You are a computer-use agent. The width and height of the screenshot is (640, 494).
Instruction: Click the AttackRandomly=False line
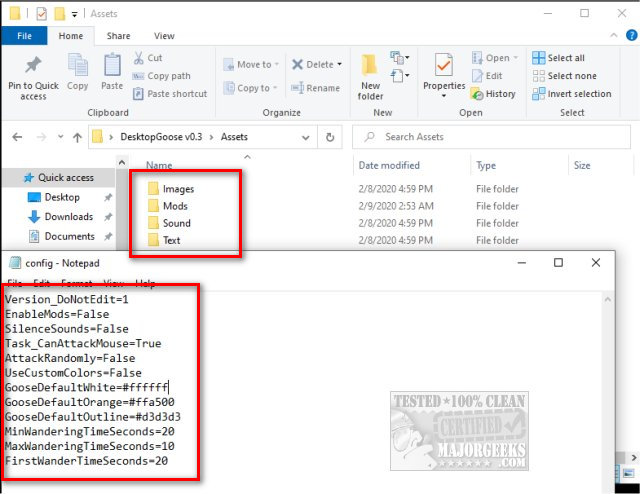coord(70,358)
